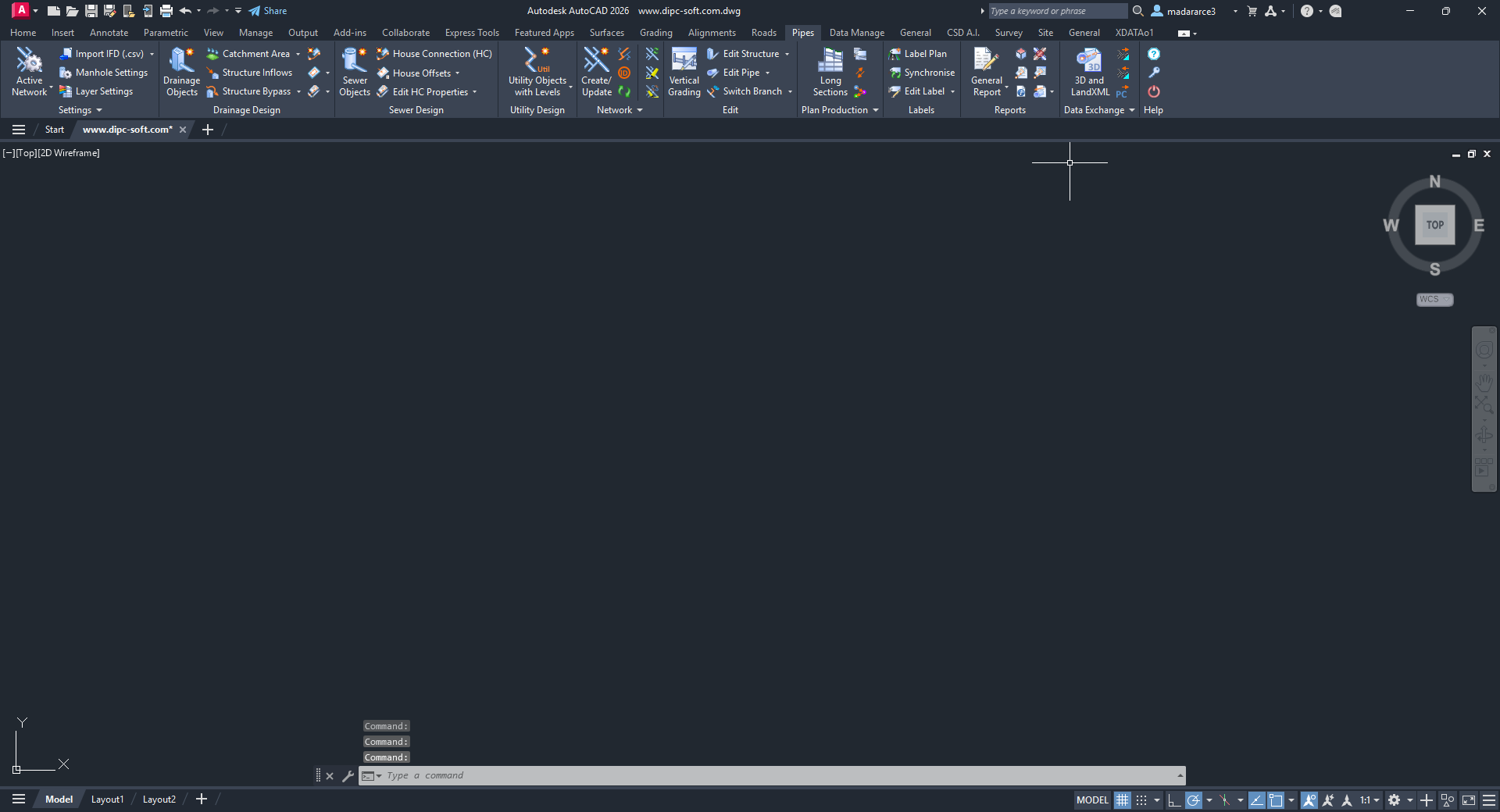1500x812 pixels.
Task: Click the Share button
Action: click(268, 11)
